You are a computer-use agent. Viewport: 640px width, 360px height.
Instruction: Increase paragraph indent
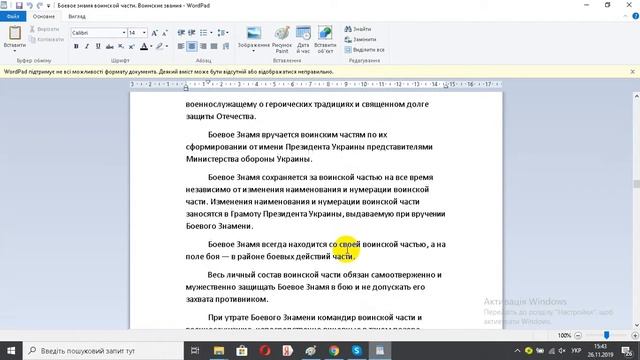click(x=191, y=33)
